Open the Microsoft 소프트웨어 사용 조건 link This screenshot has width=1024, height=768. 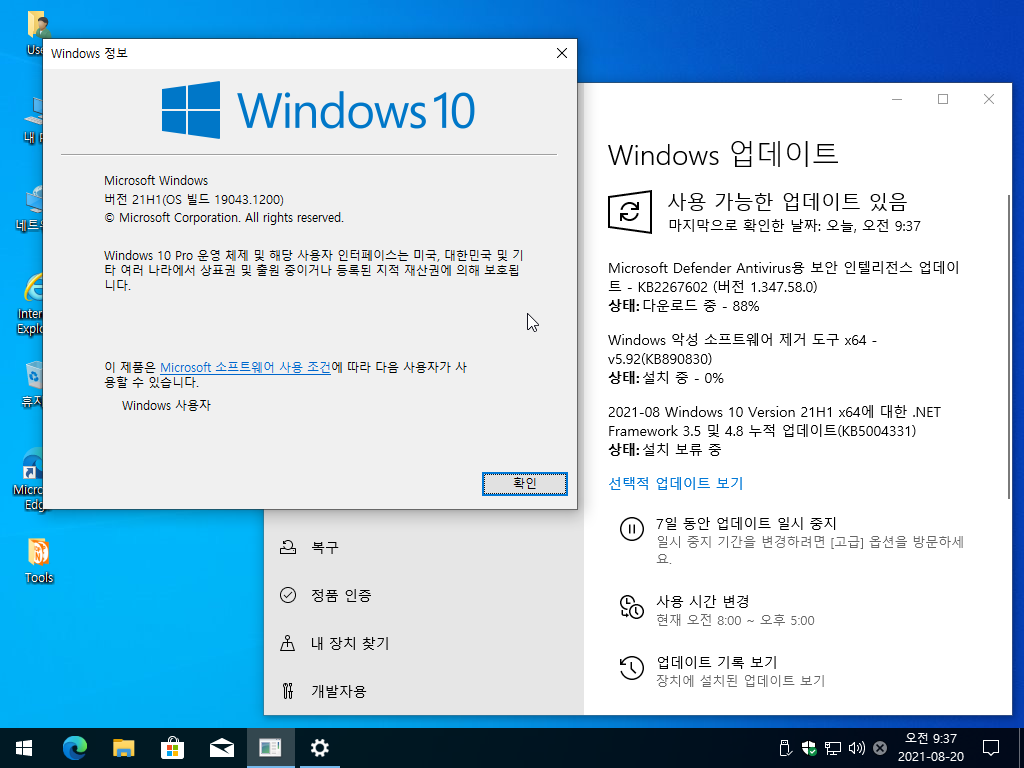click(246, 367)
